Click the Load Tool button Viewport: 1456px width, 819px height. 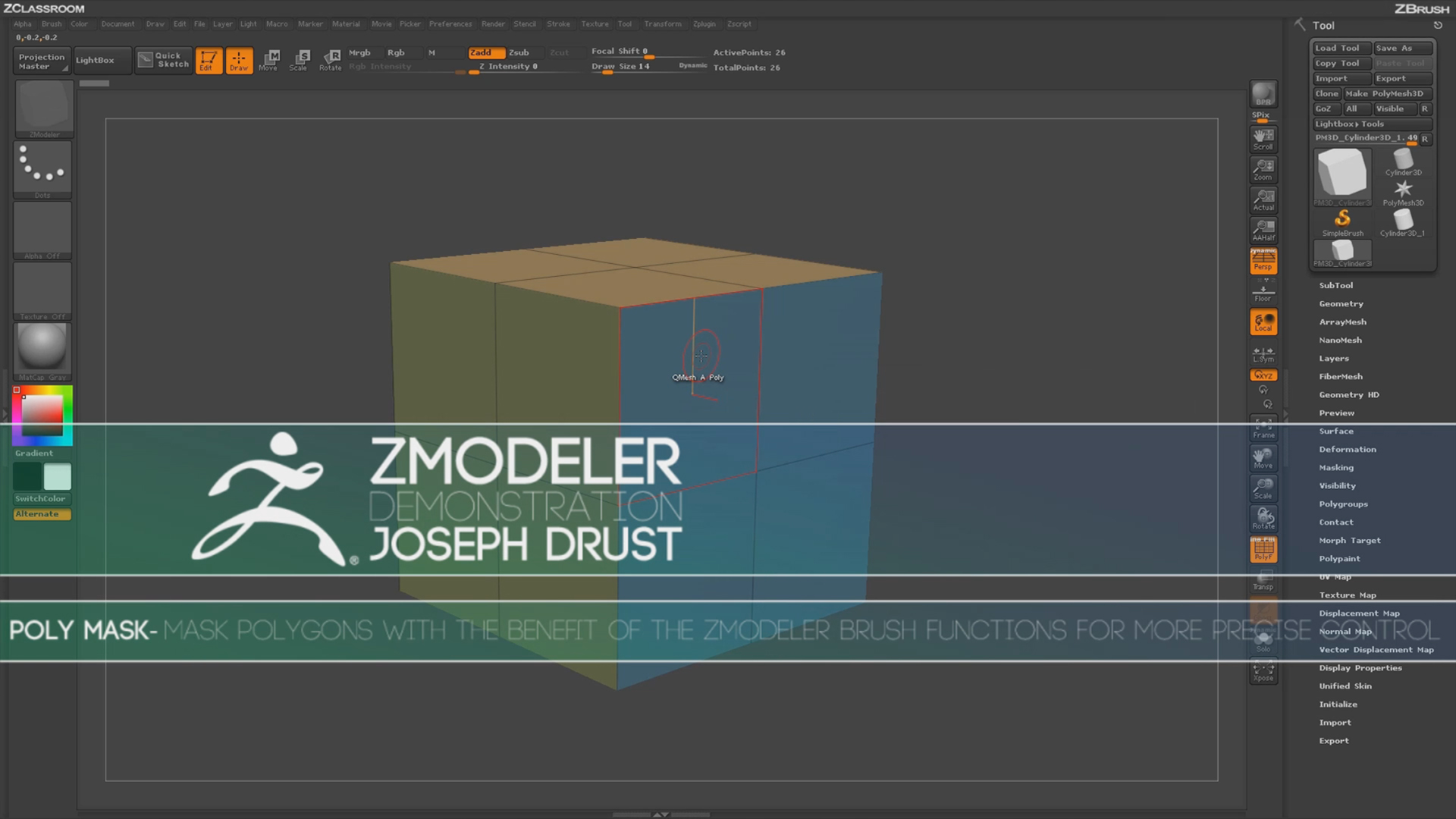click(x=1337, y=48)
